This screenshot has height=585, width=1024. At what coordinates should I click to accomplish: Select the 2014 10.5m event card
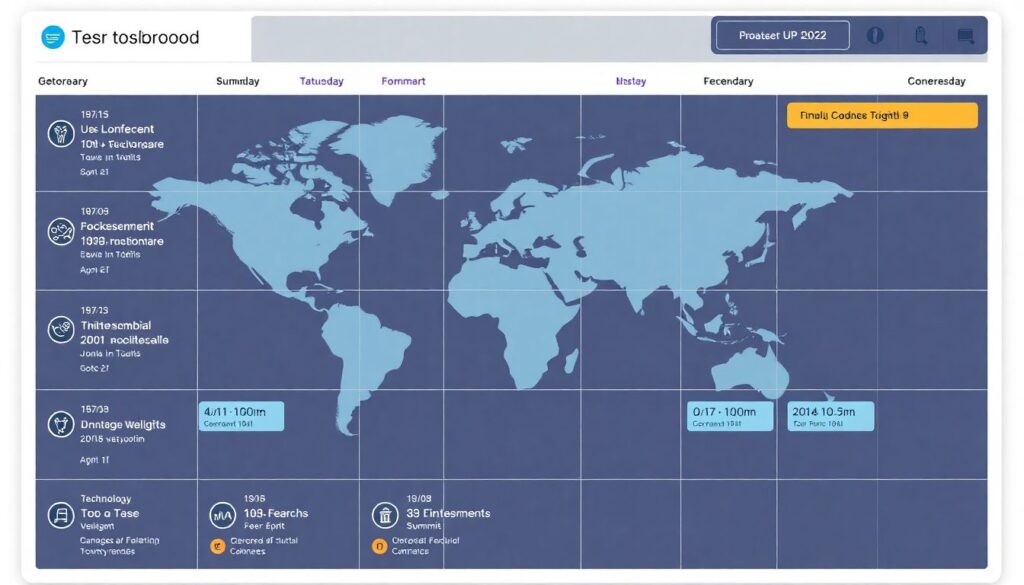(830, 416)
